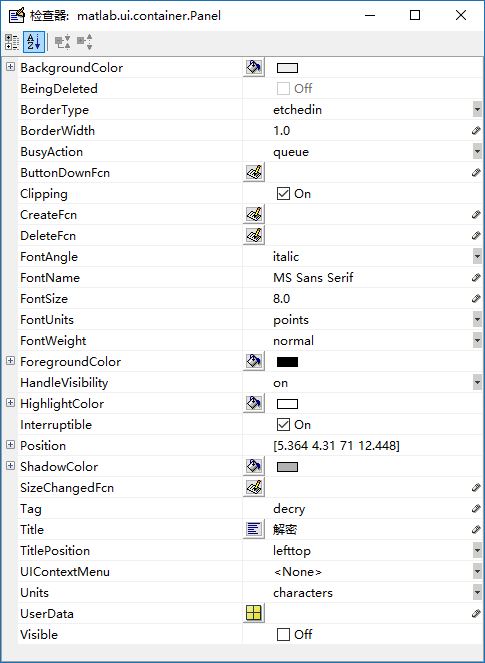Open Units dropdown arrow
The height and width of the screenshot is (663, 485).
477,592
